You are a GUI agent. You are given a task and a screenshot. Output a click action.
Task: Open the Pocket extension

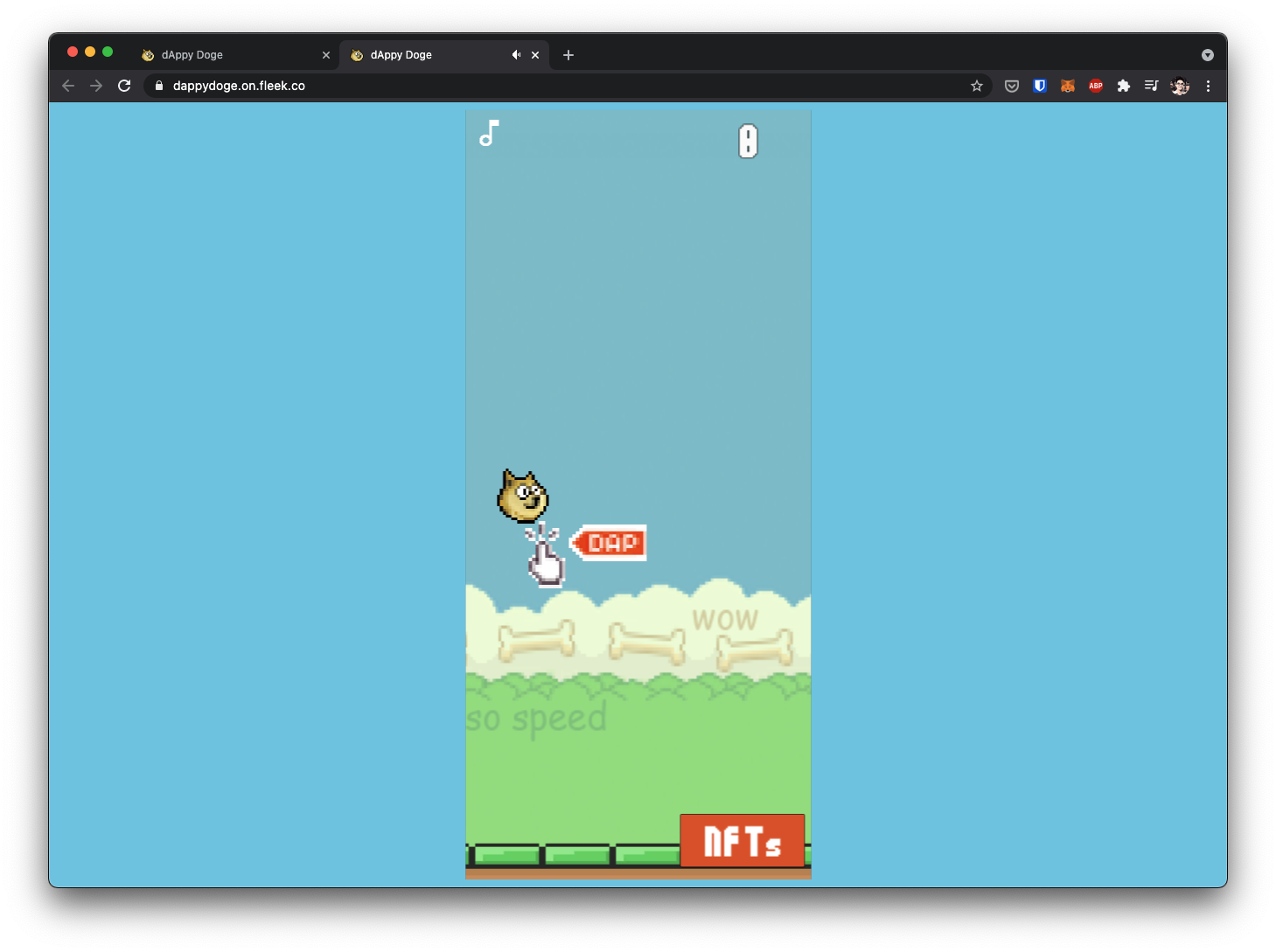(1012, 86)
